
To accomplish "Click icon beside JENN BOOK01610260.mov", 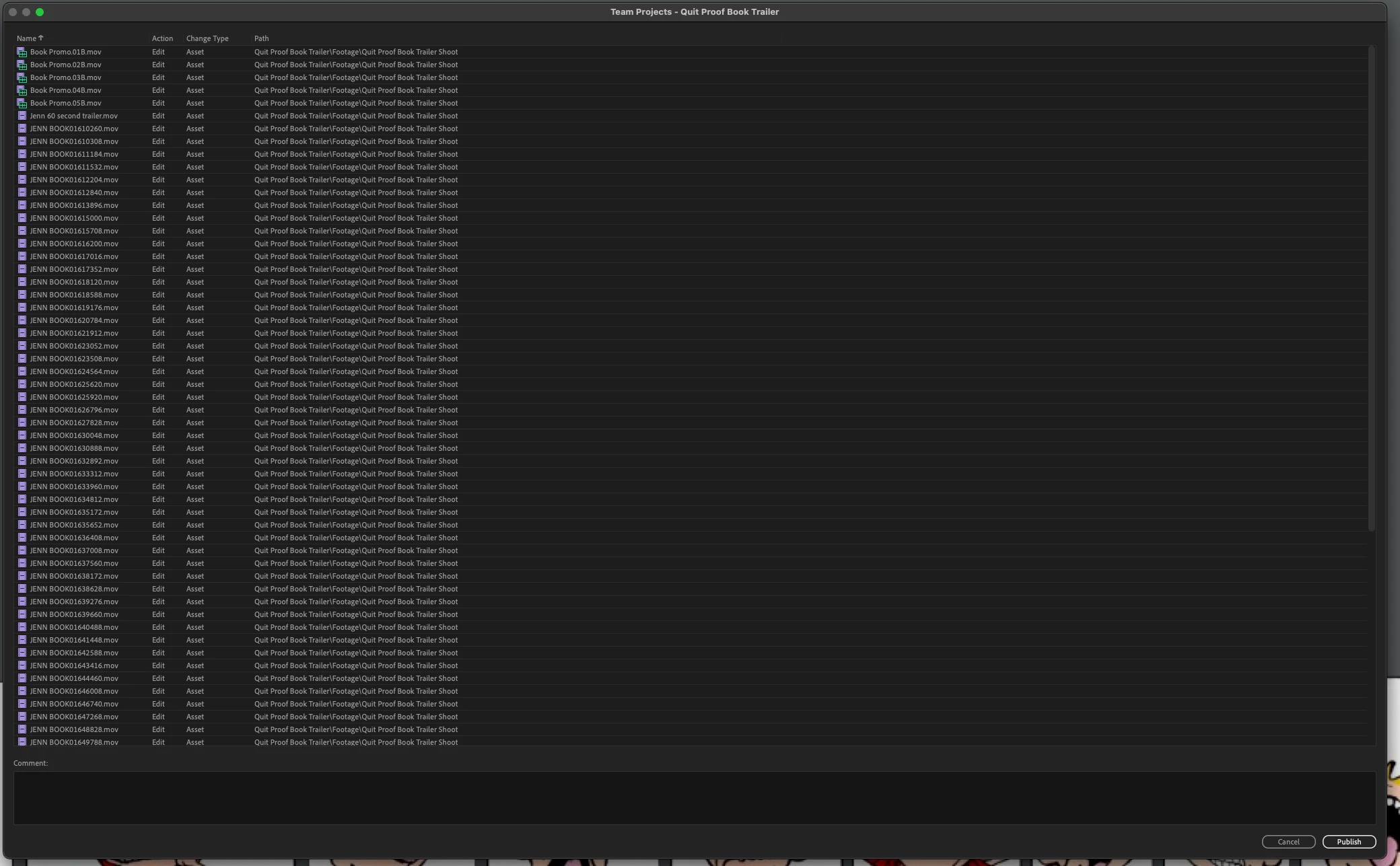I will tap(22, 129).
